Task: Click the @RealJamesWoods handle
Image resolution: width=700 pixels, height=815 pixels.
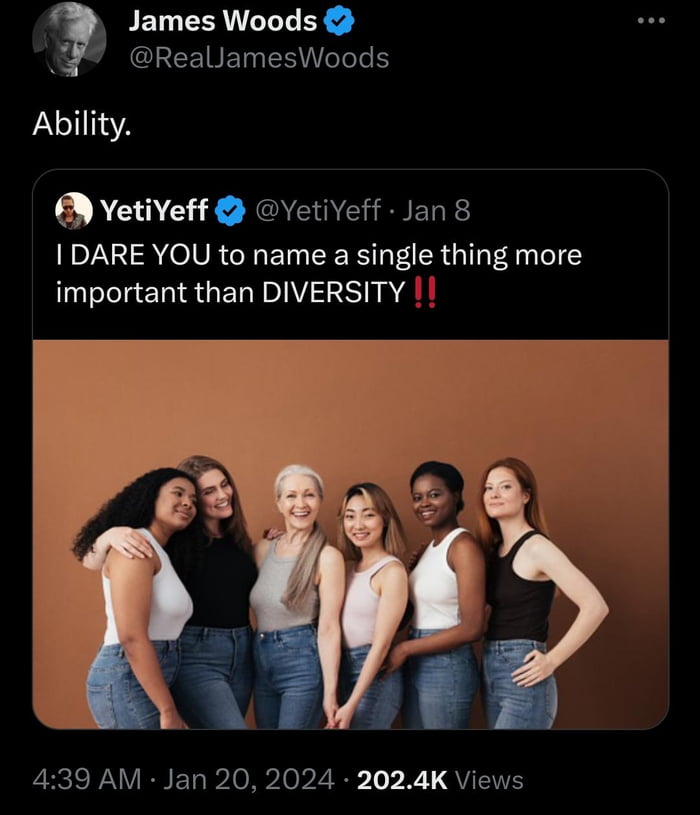Action: (x=258, y=58)
